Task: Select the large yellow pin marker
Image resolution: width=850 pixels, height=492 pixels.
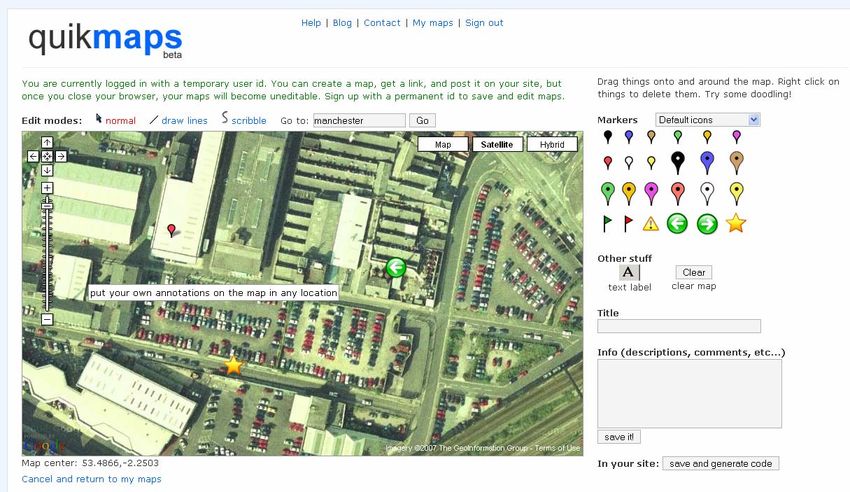Action: (736, 193)
